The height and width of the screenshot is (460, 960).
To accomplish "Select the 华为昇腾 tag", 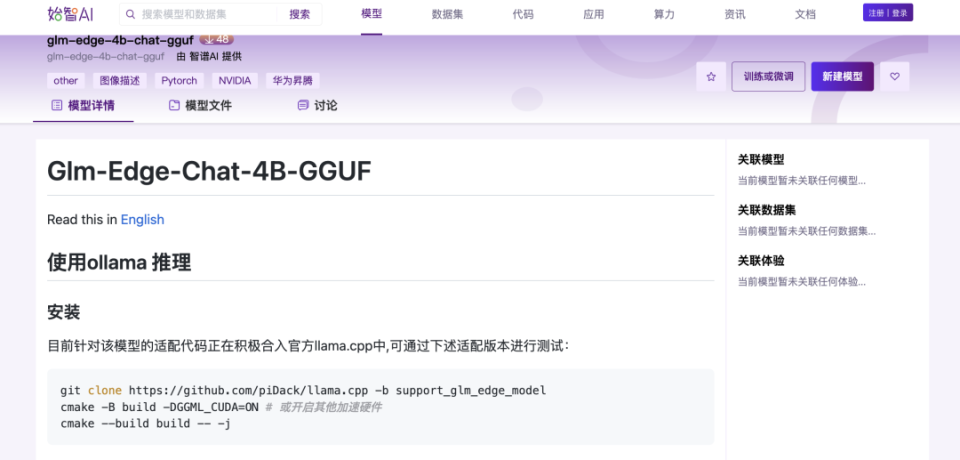I will 293,81.
